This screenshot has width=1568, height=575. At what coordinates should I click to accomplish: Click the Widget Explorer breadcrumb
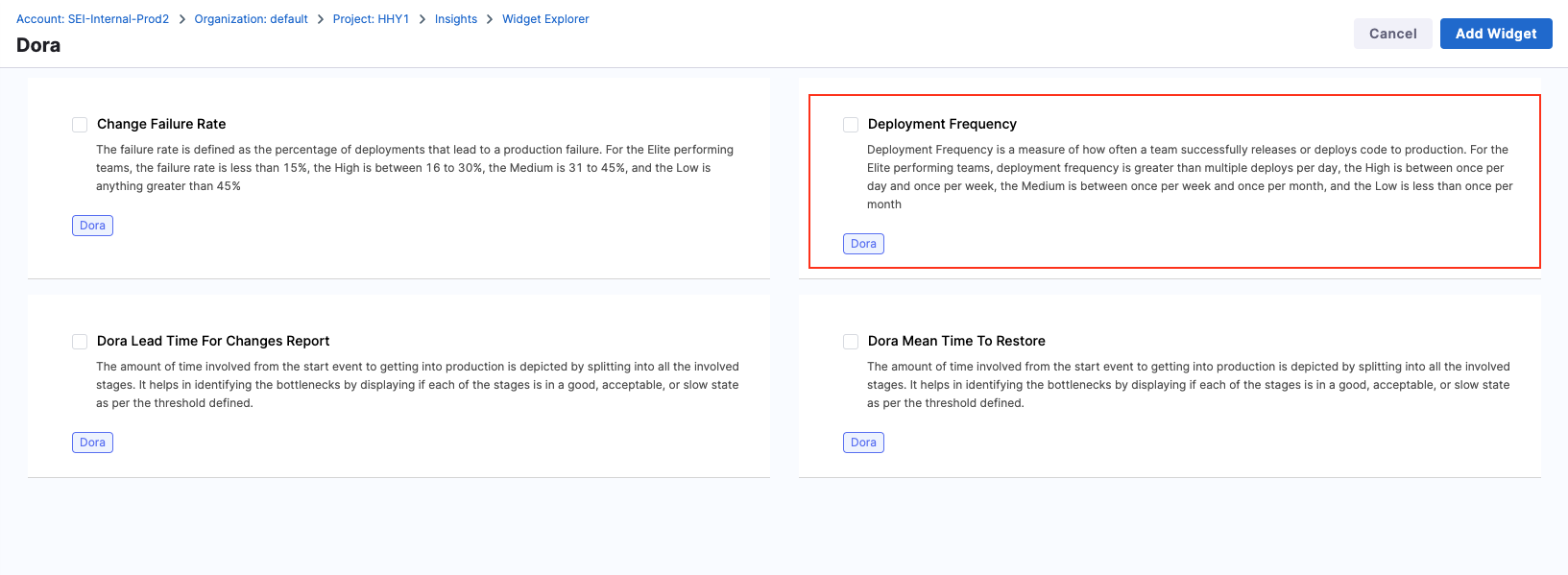pyautogui.click(x=545, y=19)
